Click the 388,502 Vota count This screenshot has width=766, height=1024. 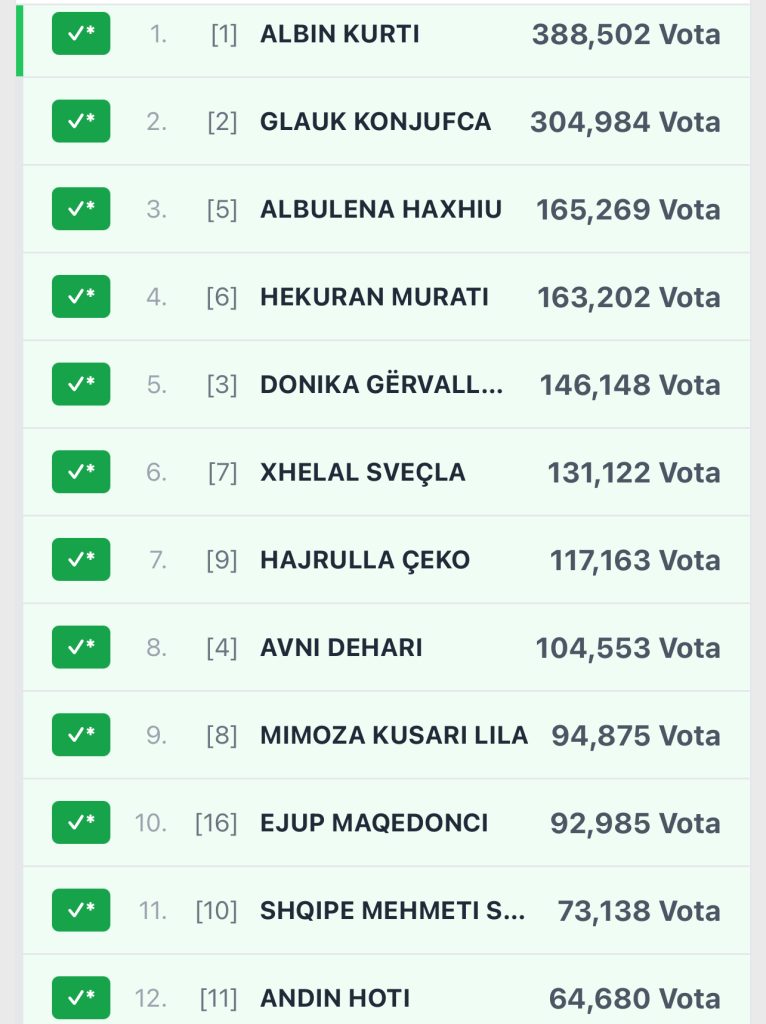[625, 34]
